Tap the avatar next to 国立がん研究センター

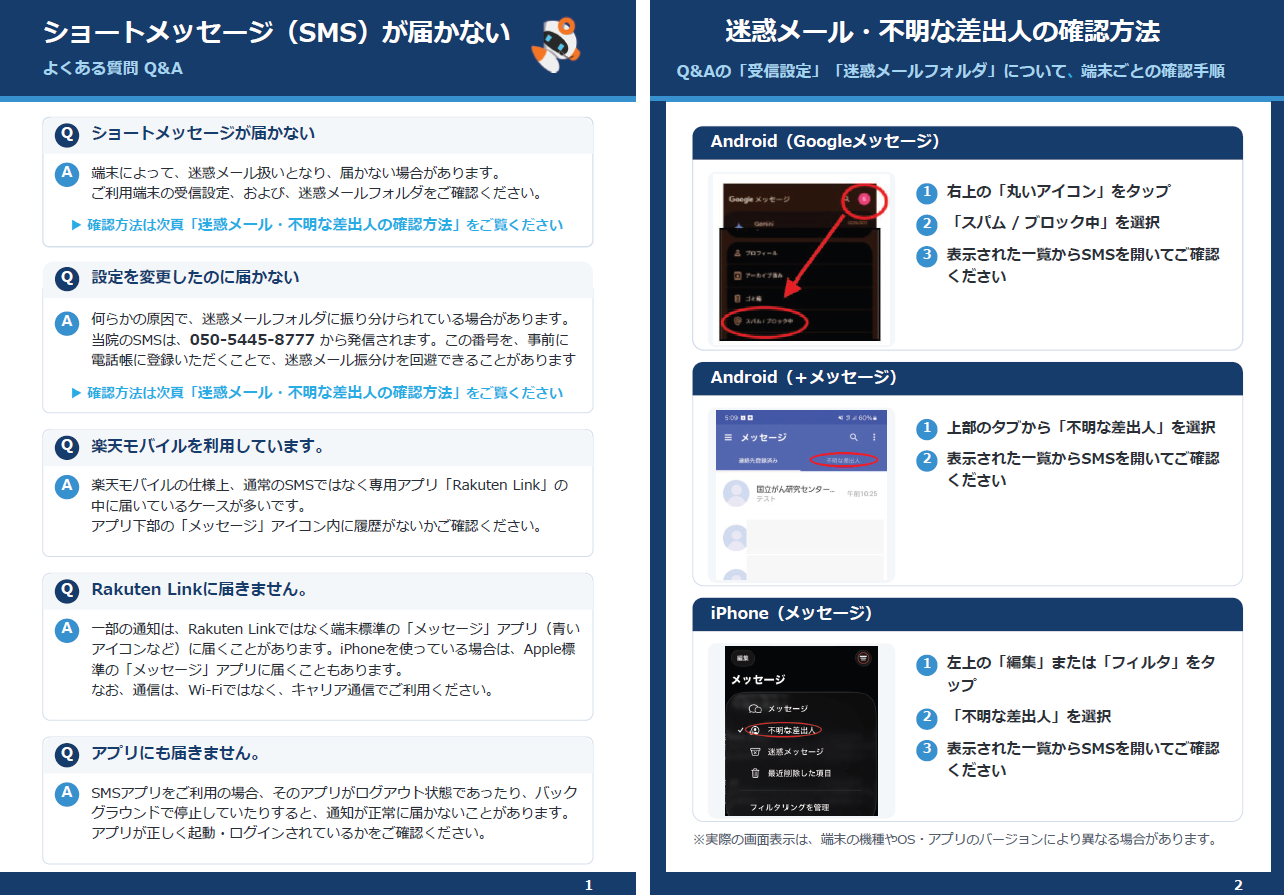pos(736,493)
